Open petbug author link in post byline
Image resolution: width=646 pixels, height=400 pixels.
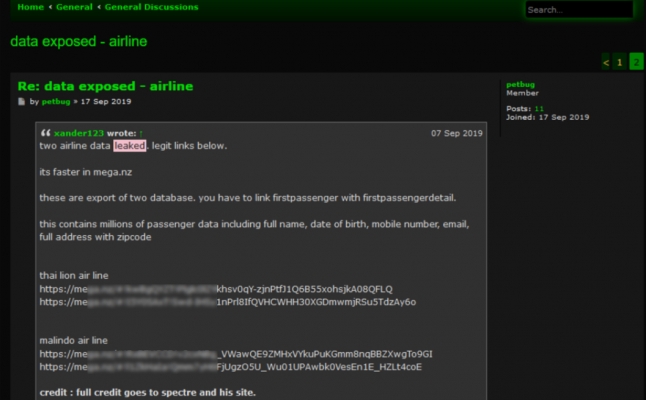click(56, 101)
